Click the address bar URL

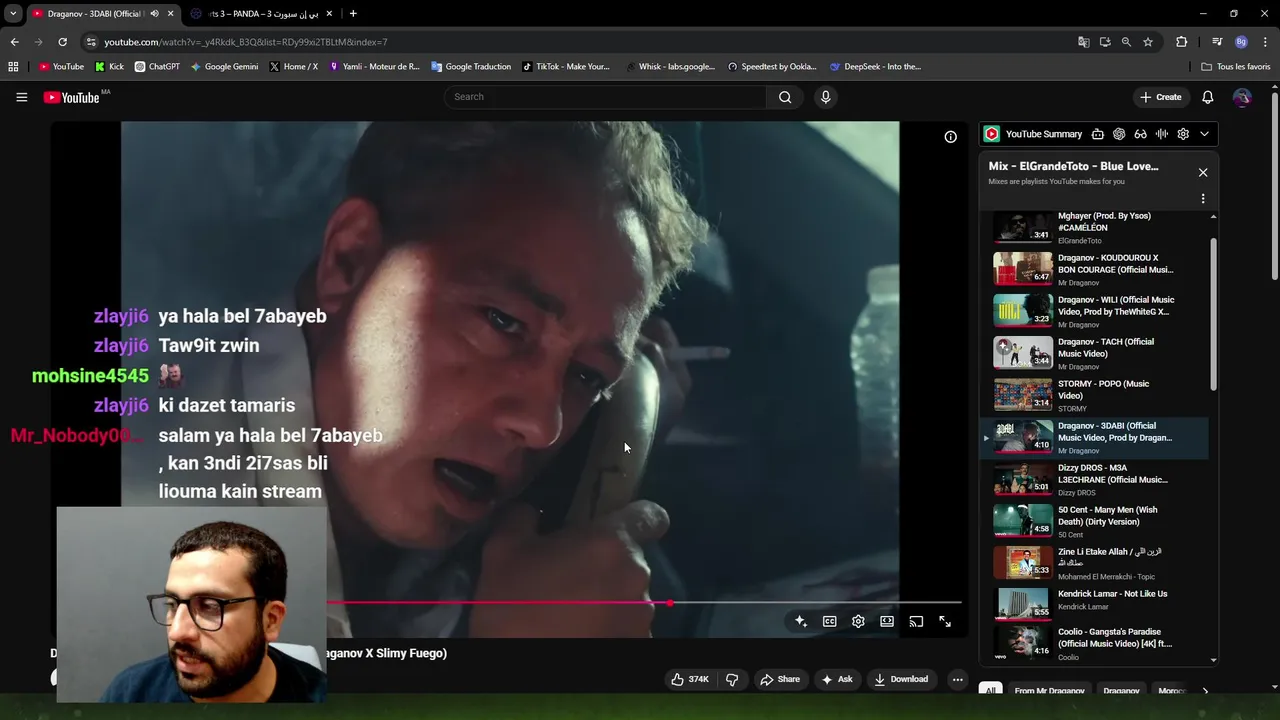click(x=246, y=42)
